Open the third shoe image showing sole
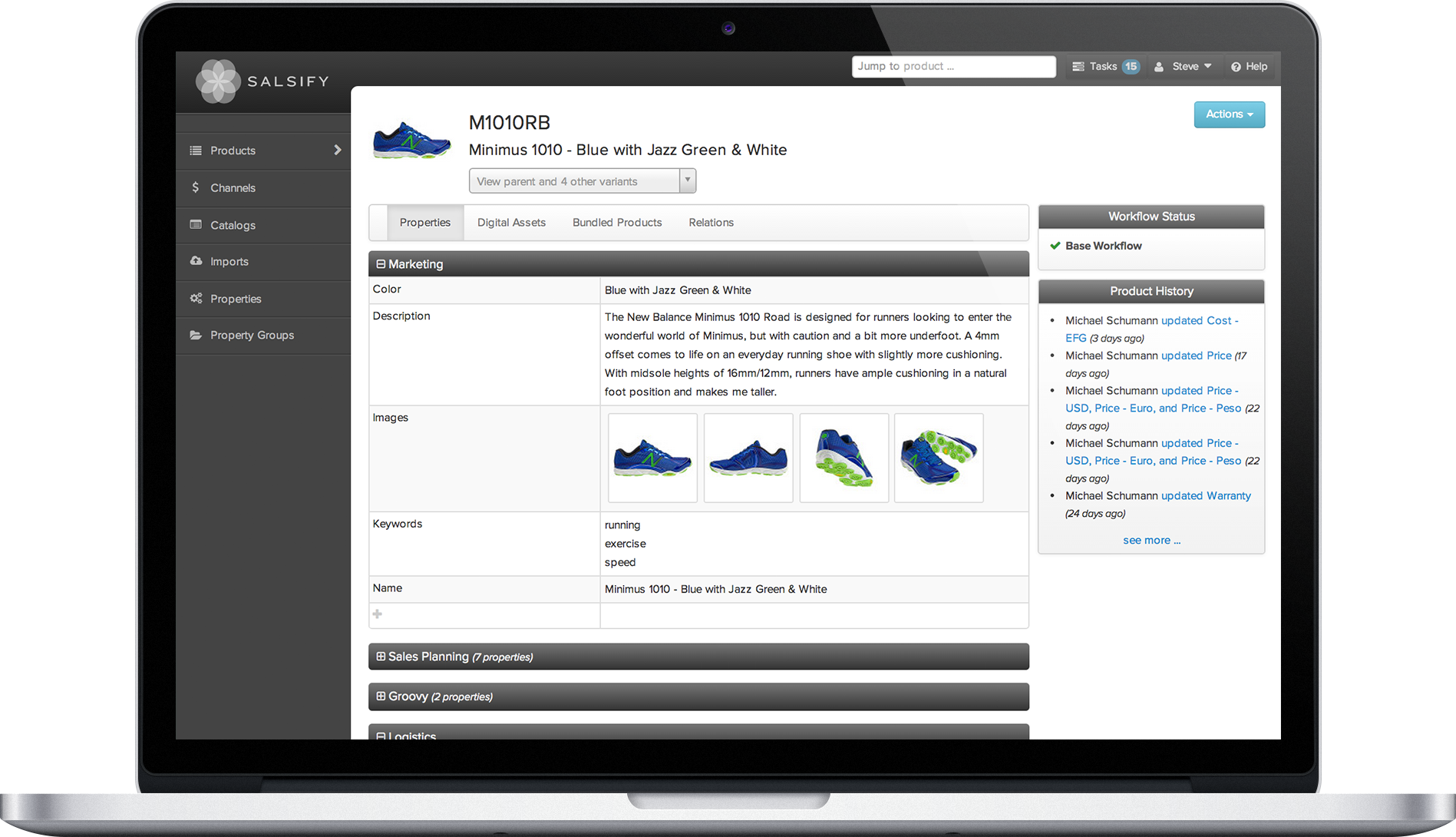This screenshot has height=837, width=1456. tap(844, 458)
